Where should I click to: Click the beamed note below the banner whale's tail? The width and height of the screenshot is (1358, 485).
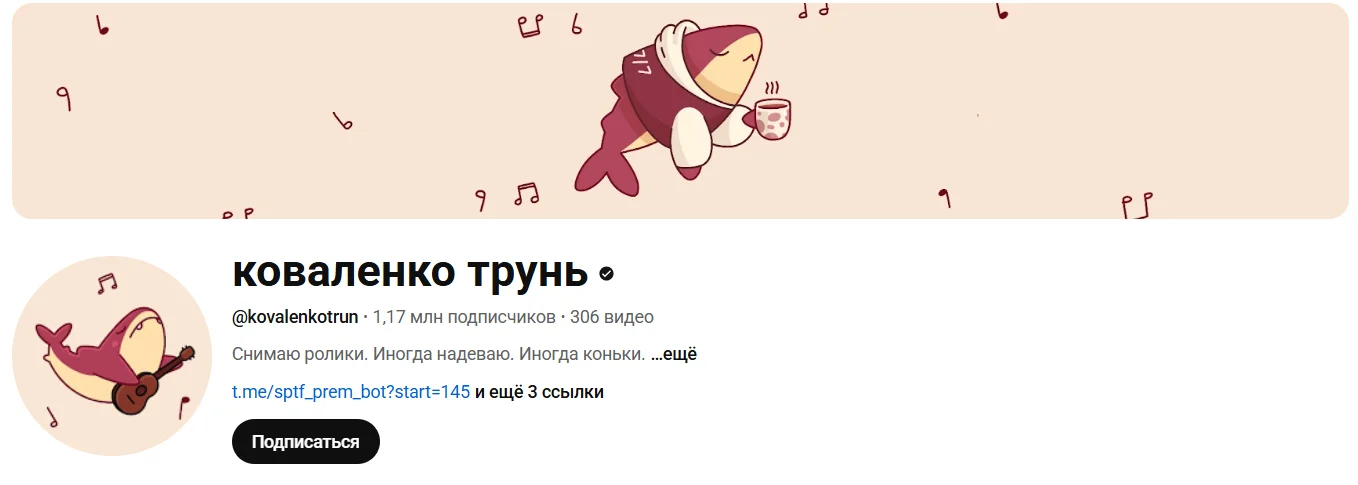pos(526,193)
